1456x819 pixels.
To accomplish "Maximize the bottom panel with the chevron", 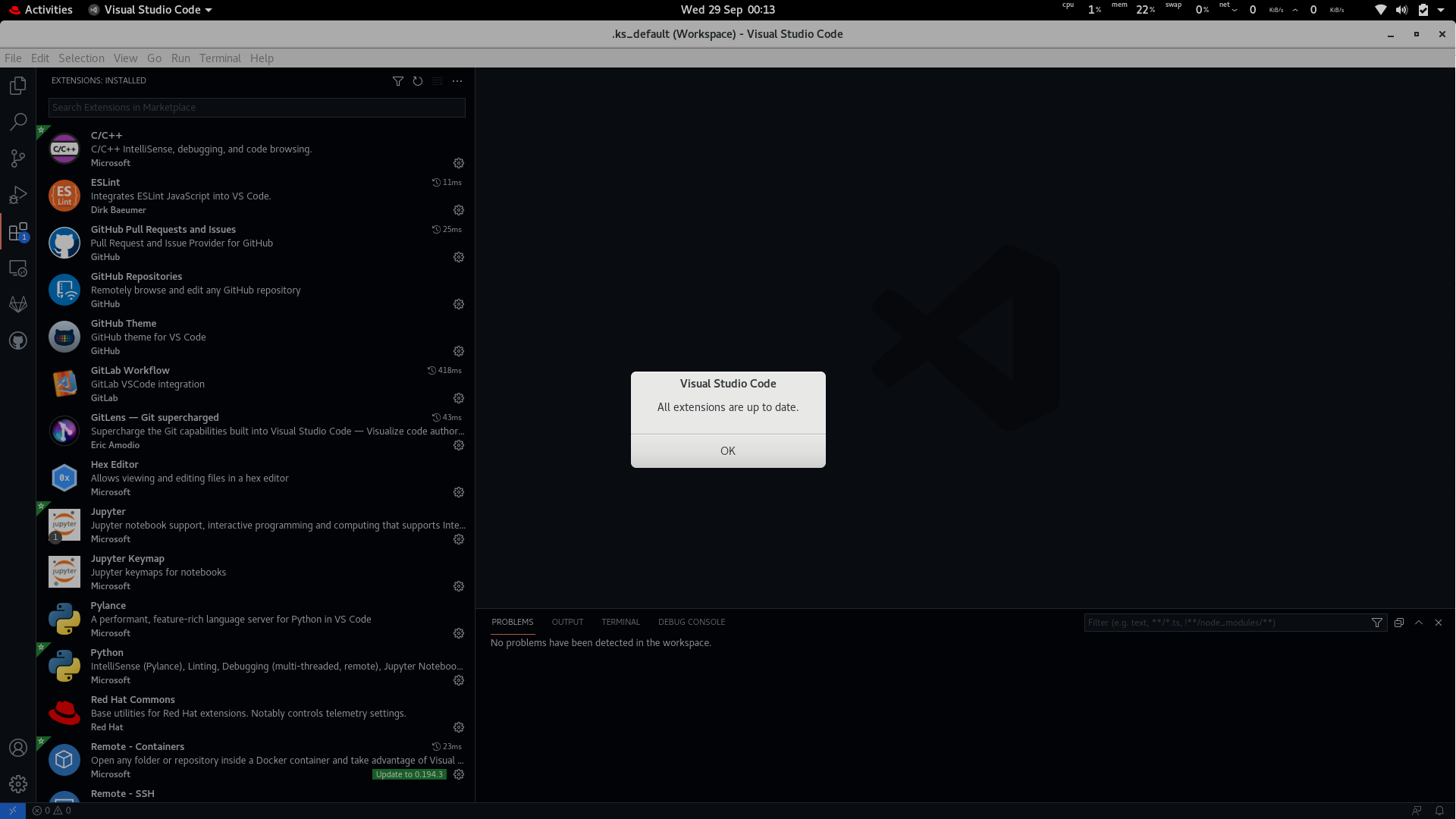I will (x=1418, y=622).
